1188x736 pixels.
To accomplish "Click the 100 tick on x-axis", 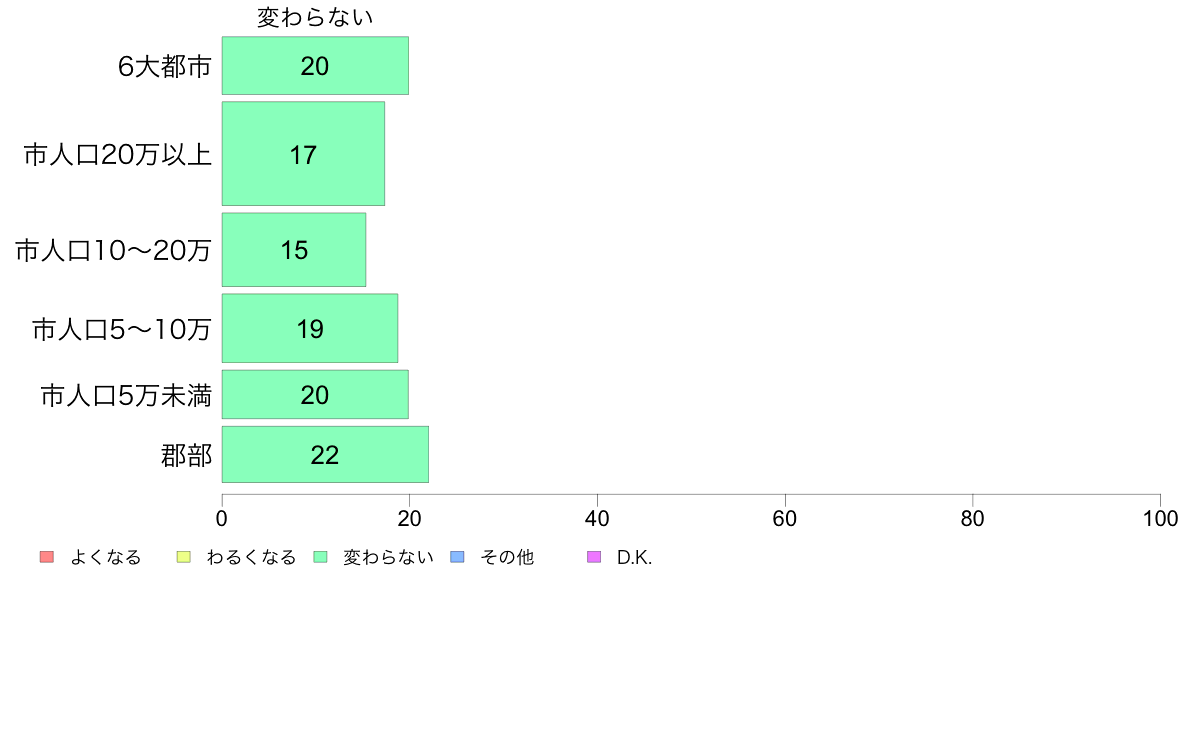I will pos(1160,518).
